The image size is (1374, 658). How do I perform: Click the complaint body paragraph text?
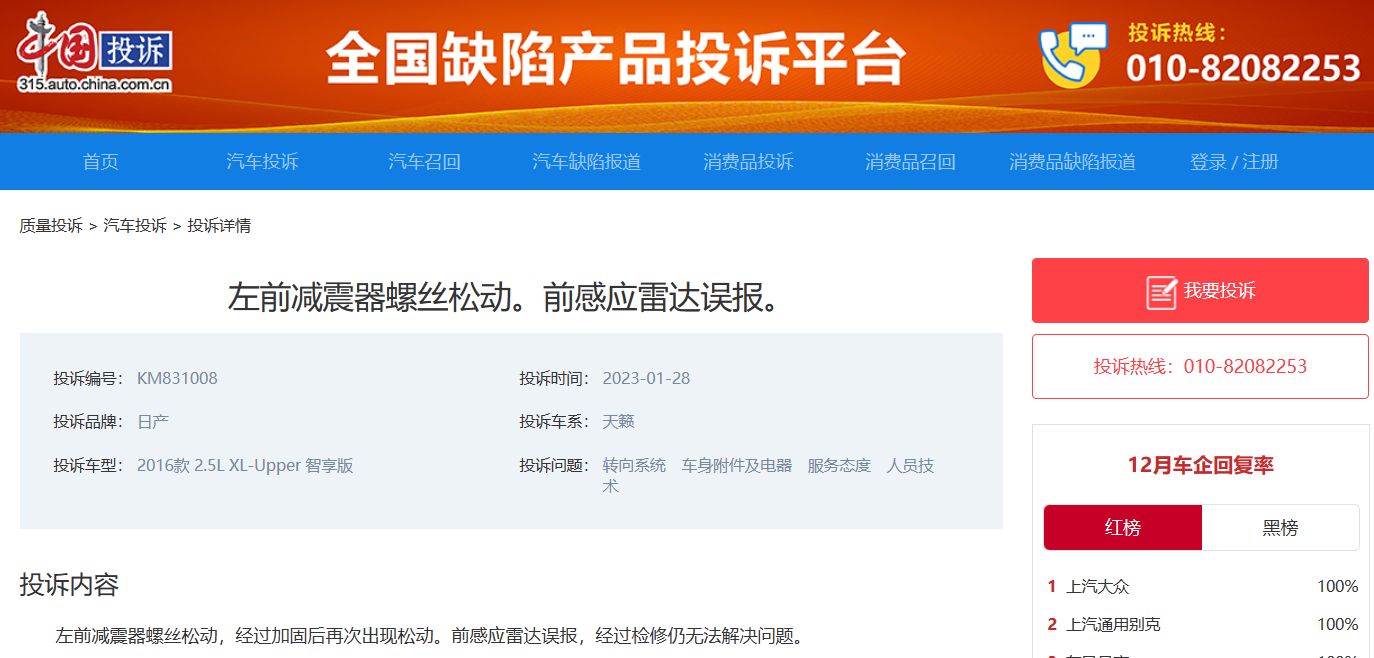click(x=430, y=636)
